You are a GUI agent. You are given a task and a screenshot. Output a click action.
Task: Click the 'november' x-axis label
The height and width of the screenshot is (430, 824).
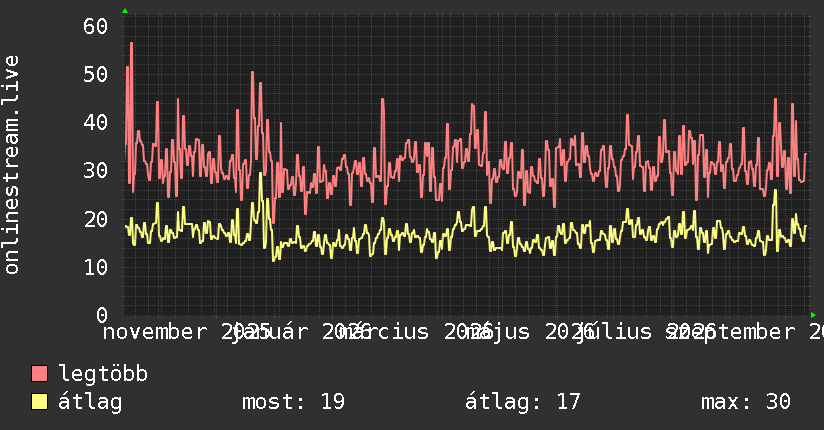click(x=155, y=332)
